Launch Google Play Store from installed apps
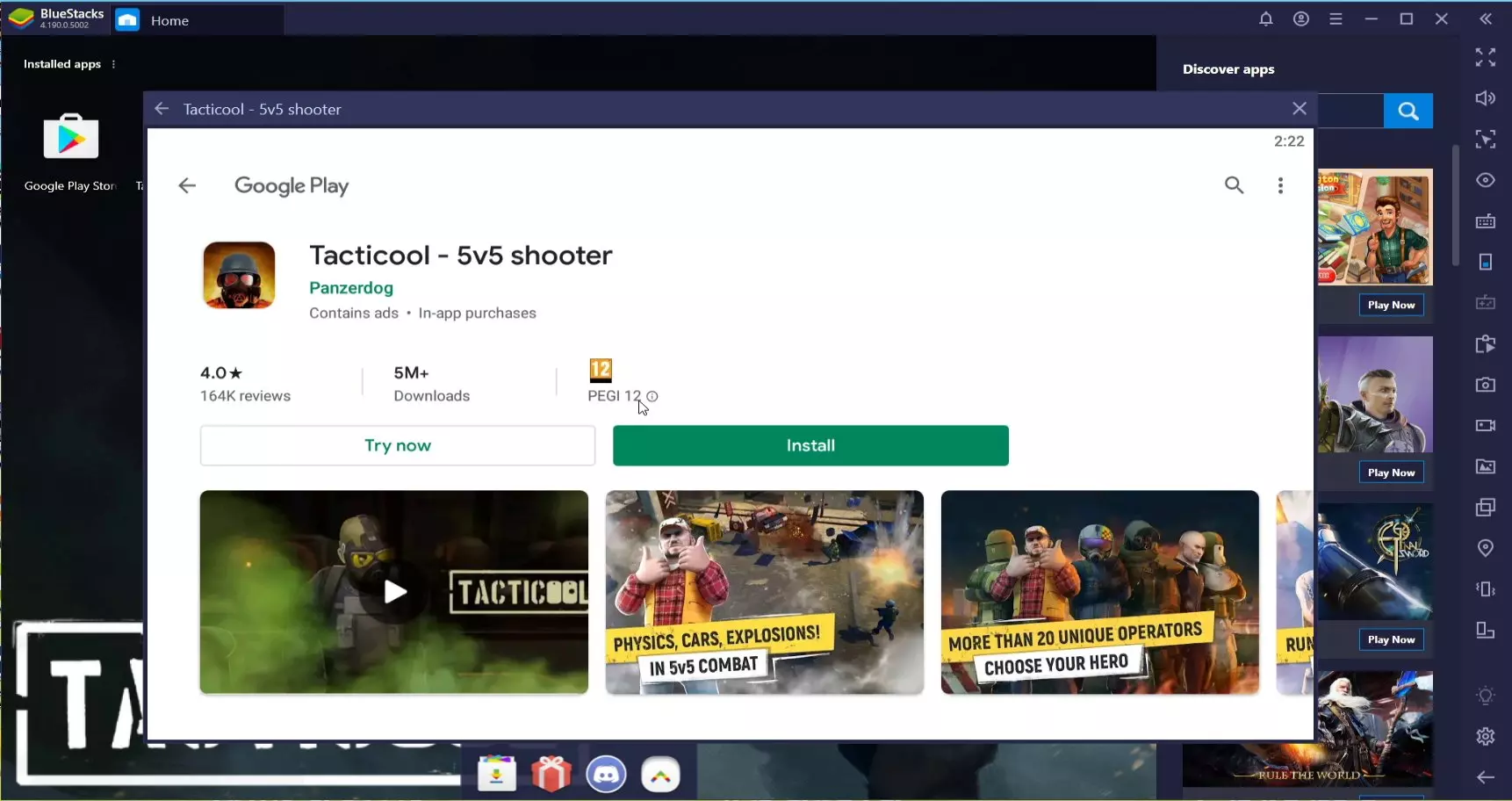The image size is (1512, 801). 71,149
